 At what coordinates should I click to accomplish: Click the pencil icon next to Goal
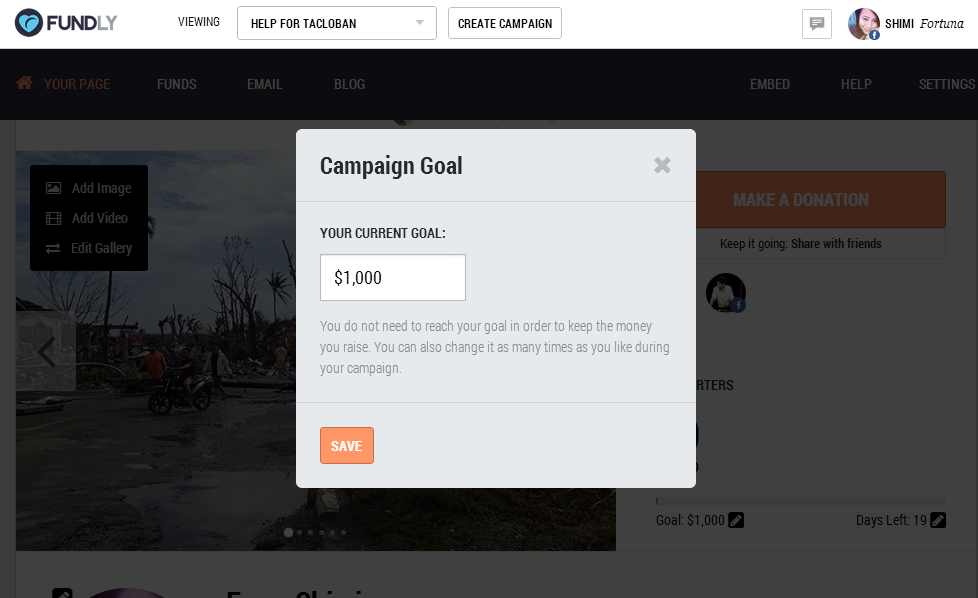click(x=736, y=520)
